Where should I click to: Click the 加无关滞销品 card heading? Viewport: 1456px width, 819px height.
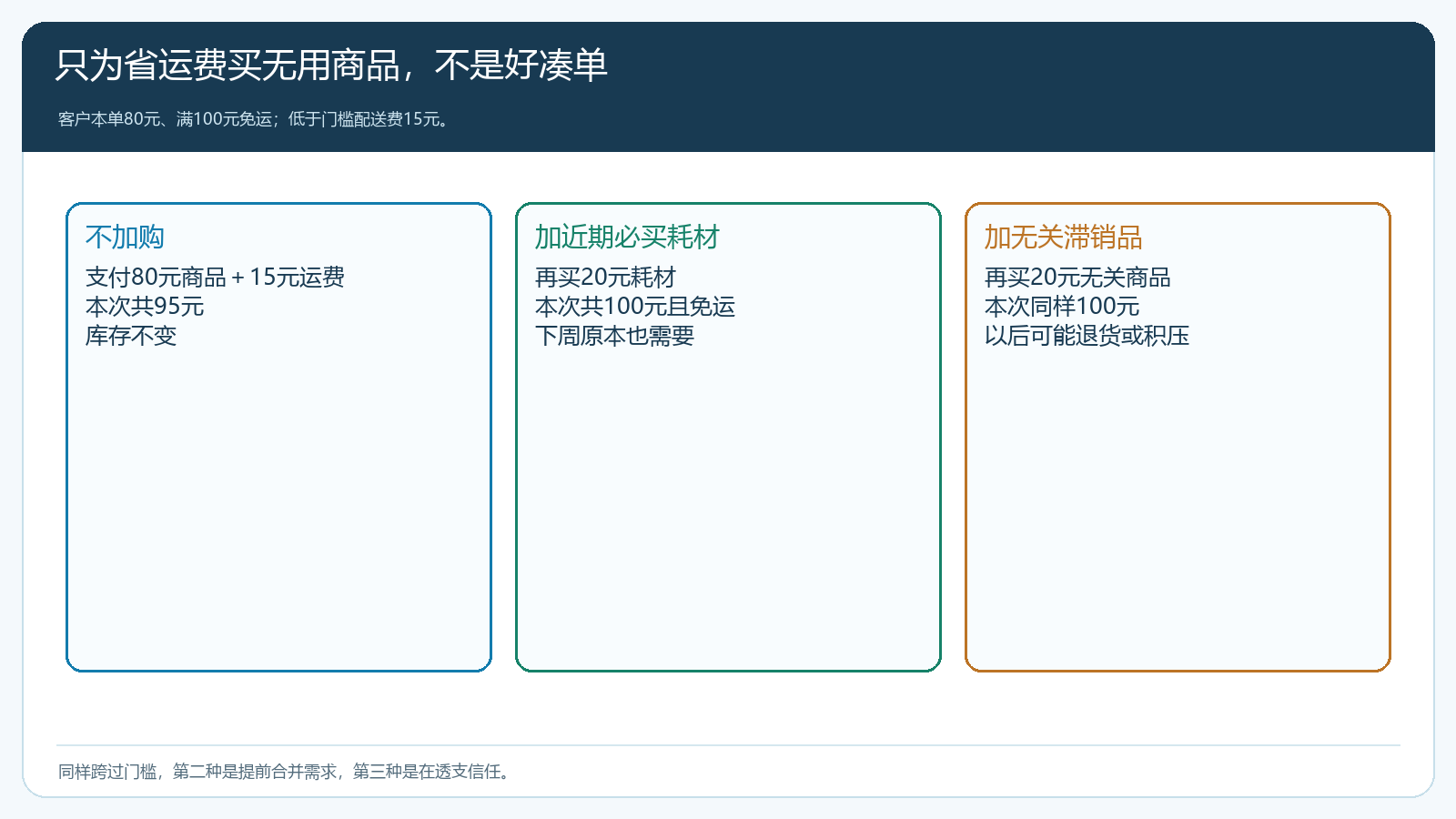coord(1063,238)
